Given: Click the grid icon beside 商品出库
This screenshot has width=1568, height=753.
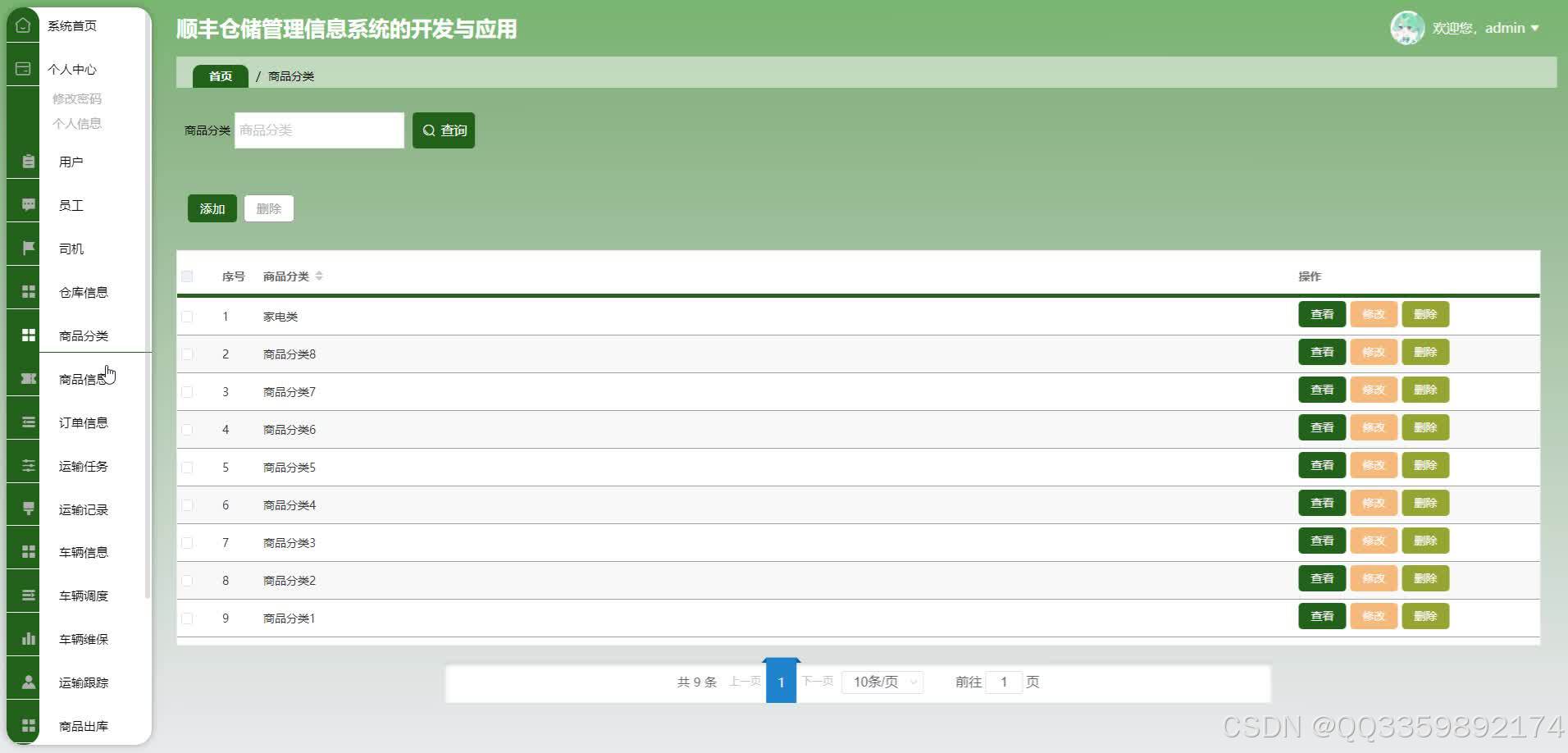Looking at the screenshot, I should (29, 726).
